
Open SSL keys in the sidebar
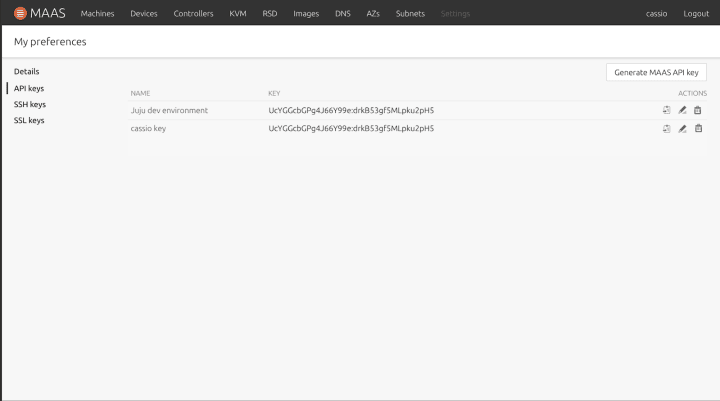[x=29, y=120]
